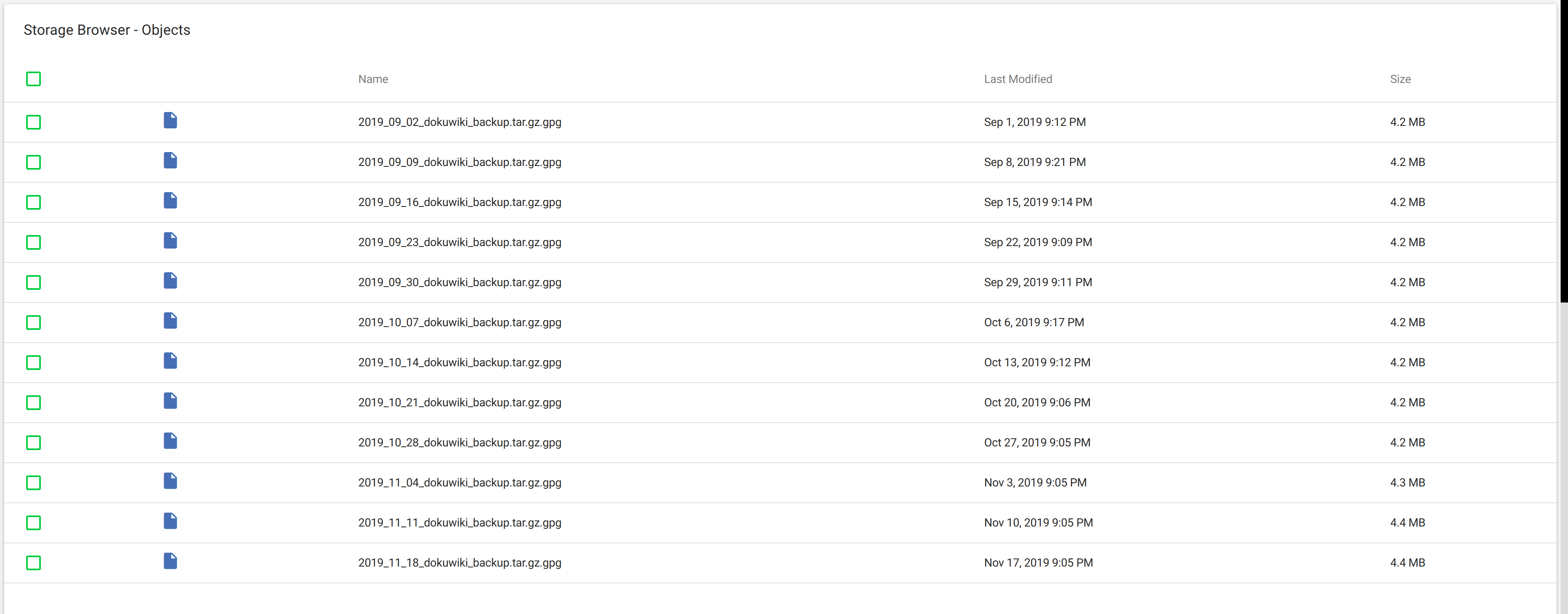Tick the 2019_10_28 backup checkbox
Screen dimensions: 1568x614
click(x=34, y=443)
